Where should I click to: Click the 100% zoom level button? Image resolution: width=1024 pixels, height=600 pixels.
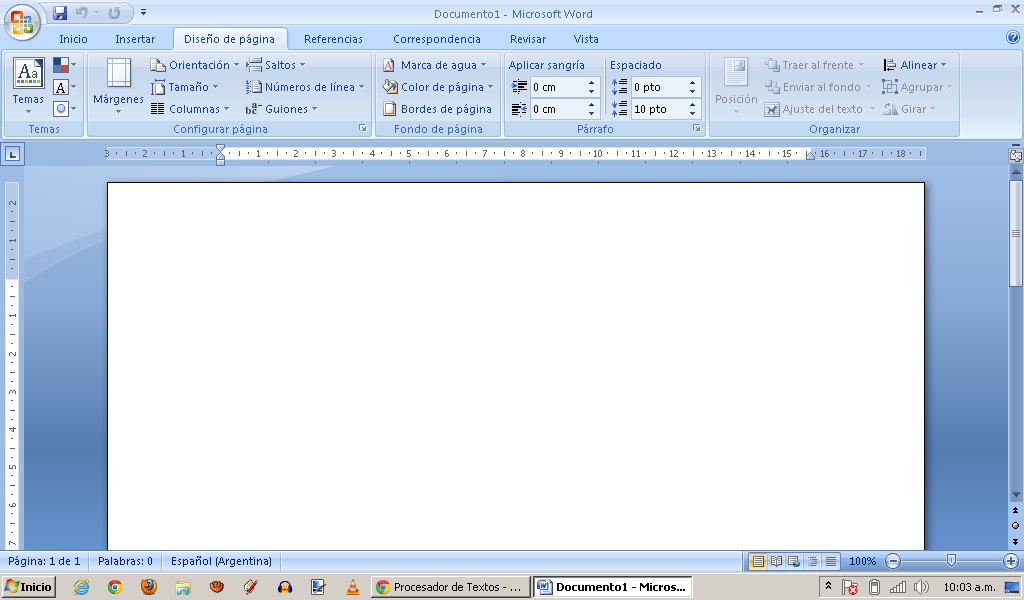(862, 562)
